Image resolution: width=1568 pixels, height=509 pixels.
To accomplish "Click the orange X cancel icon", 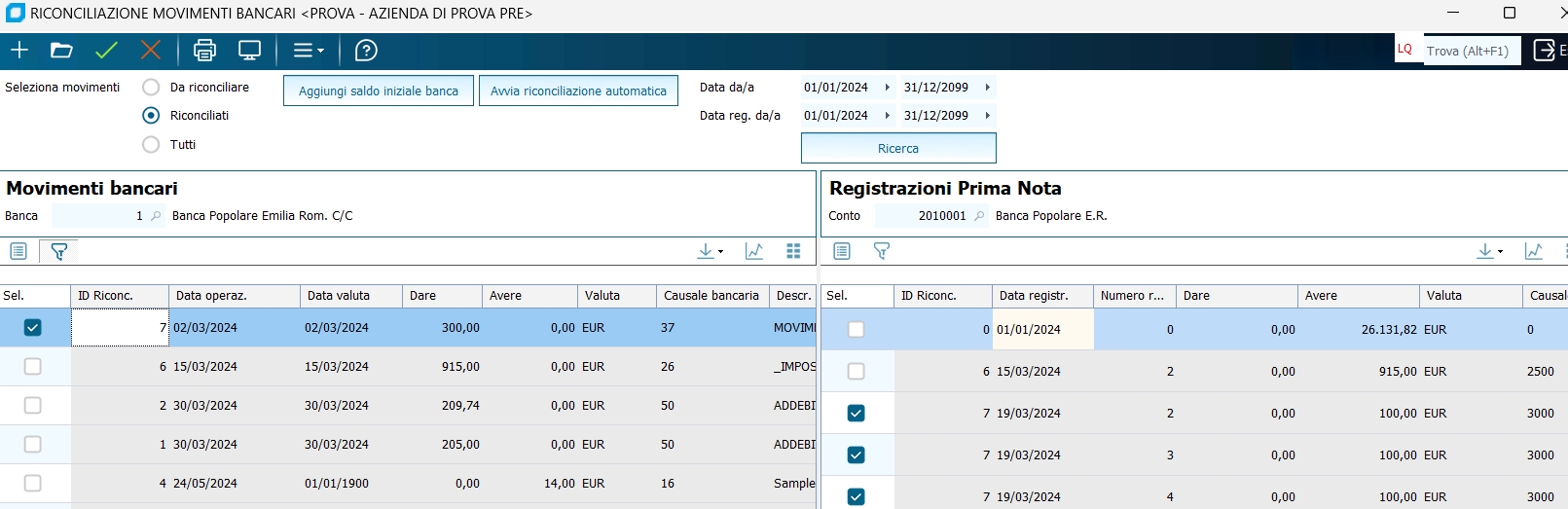I will point(151,51).
